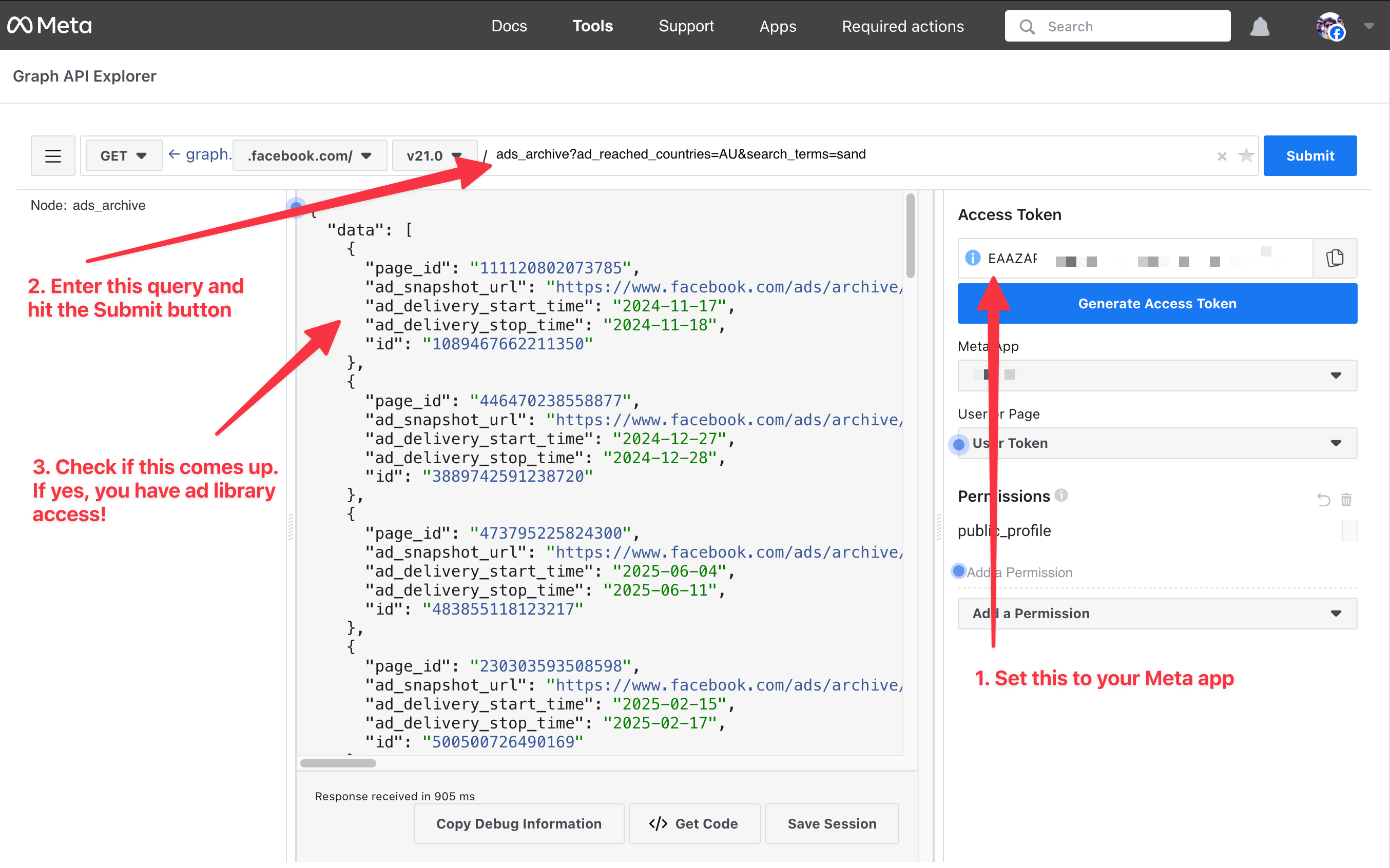Viewport: 1390px width, 868px height.
Task: Copy the access token using the copy icon
Action: 1335,259
